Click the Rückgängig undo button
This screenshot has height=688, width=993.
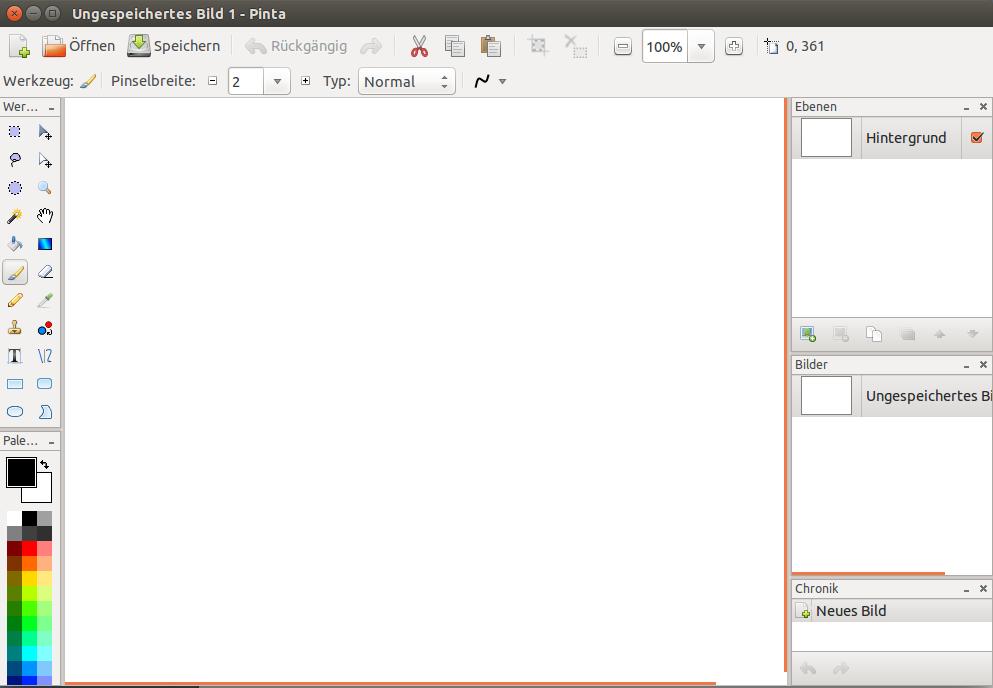pos(296,46)
